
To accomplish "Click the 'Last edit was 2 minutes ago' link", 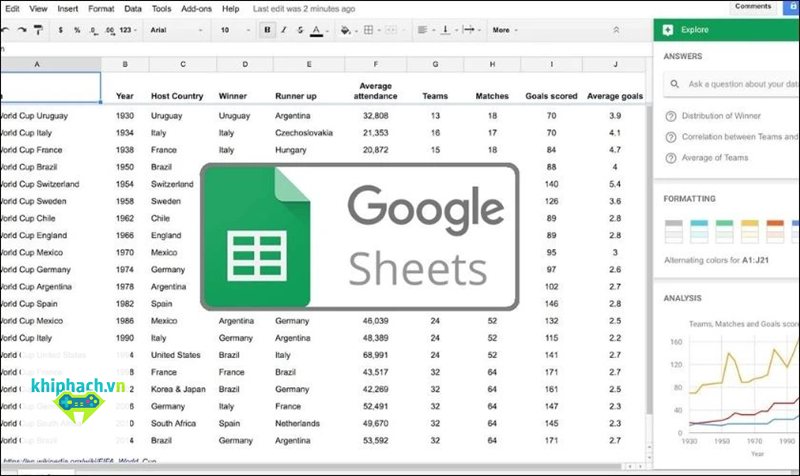I will click(304, 9).
